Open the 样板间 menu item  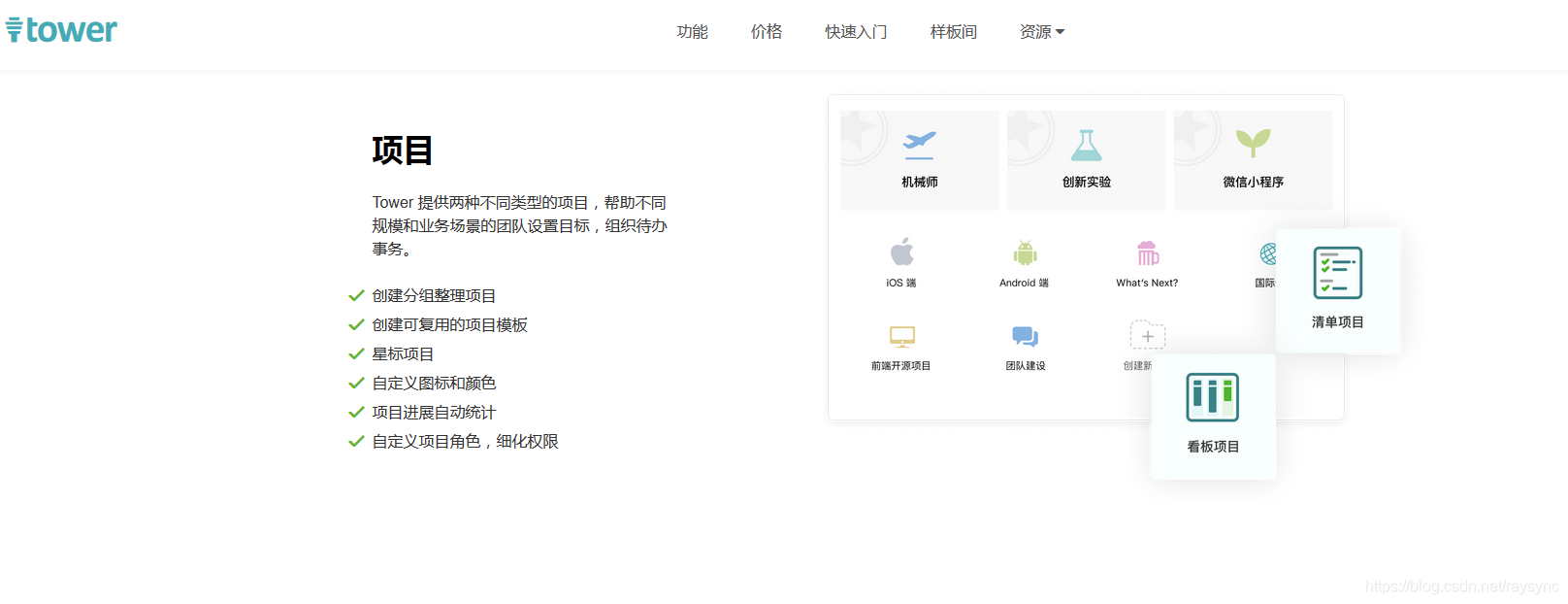tap(953, 32)
